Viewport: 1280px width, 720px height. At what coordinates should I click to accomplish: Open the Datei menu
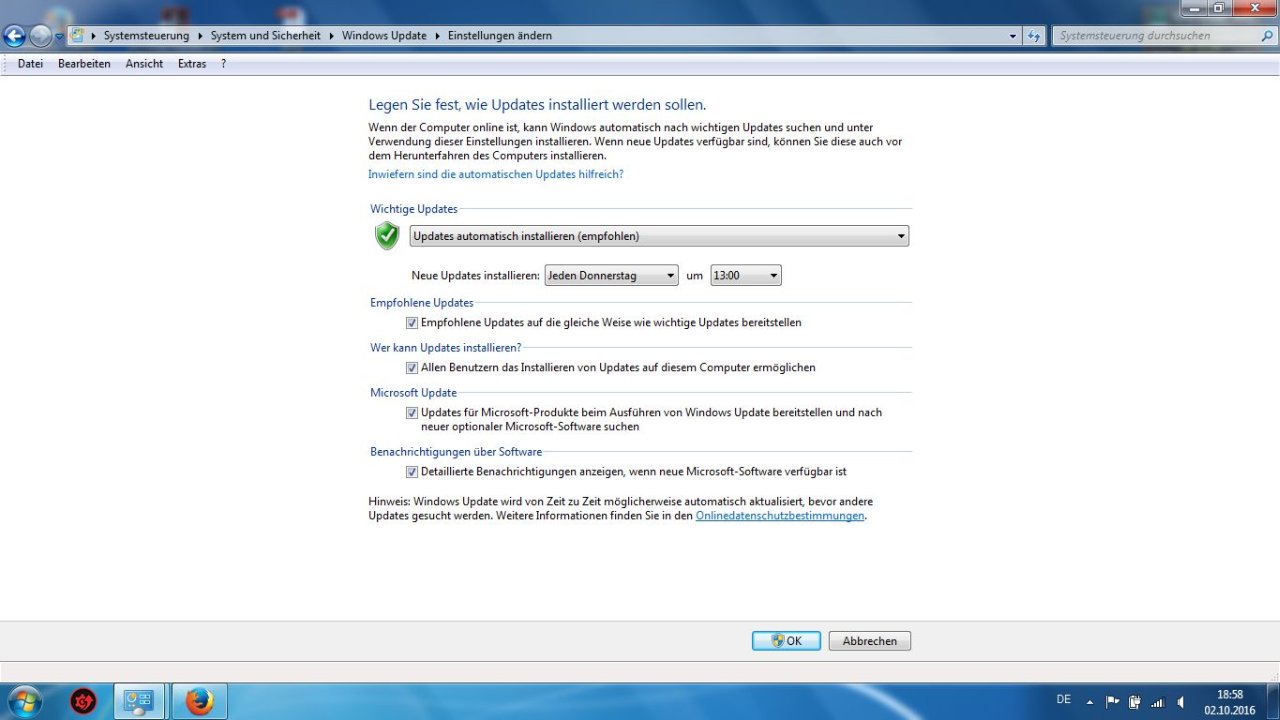pyautogui.click(x=30, y=64)
